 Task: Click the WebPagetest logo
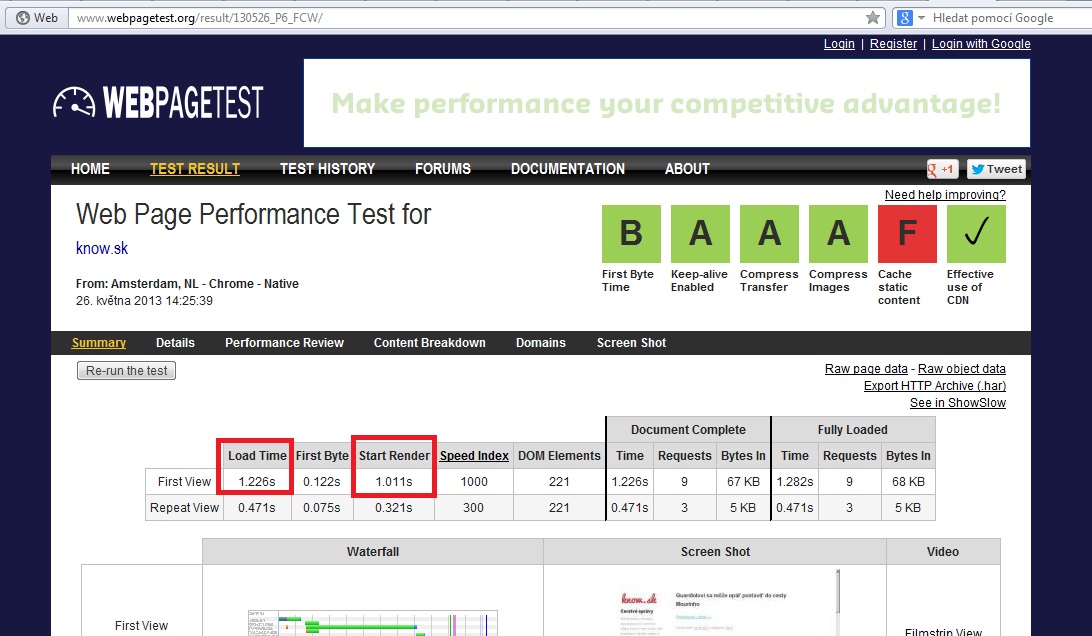point(158,102)
